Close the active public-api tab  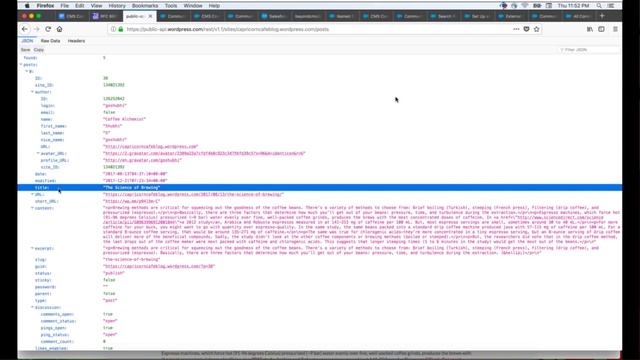coord(150,16)
